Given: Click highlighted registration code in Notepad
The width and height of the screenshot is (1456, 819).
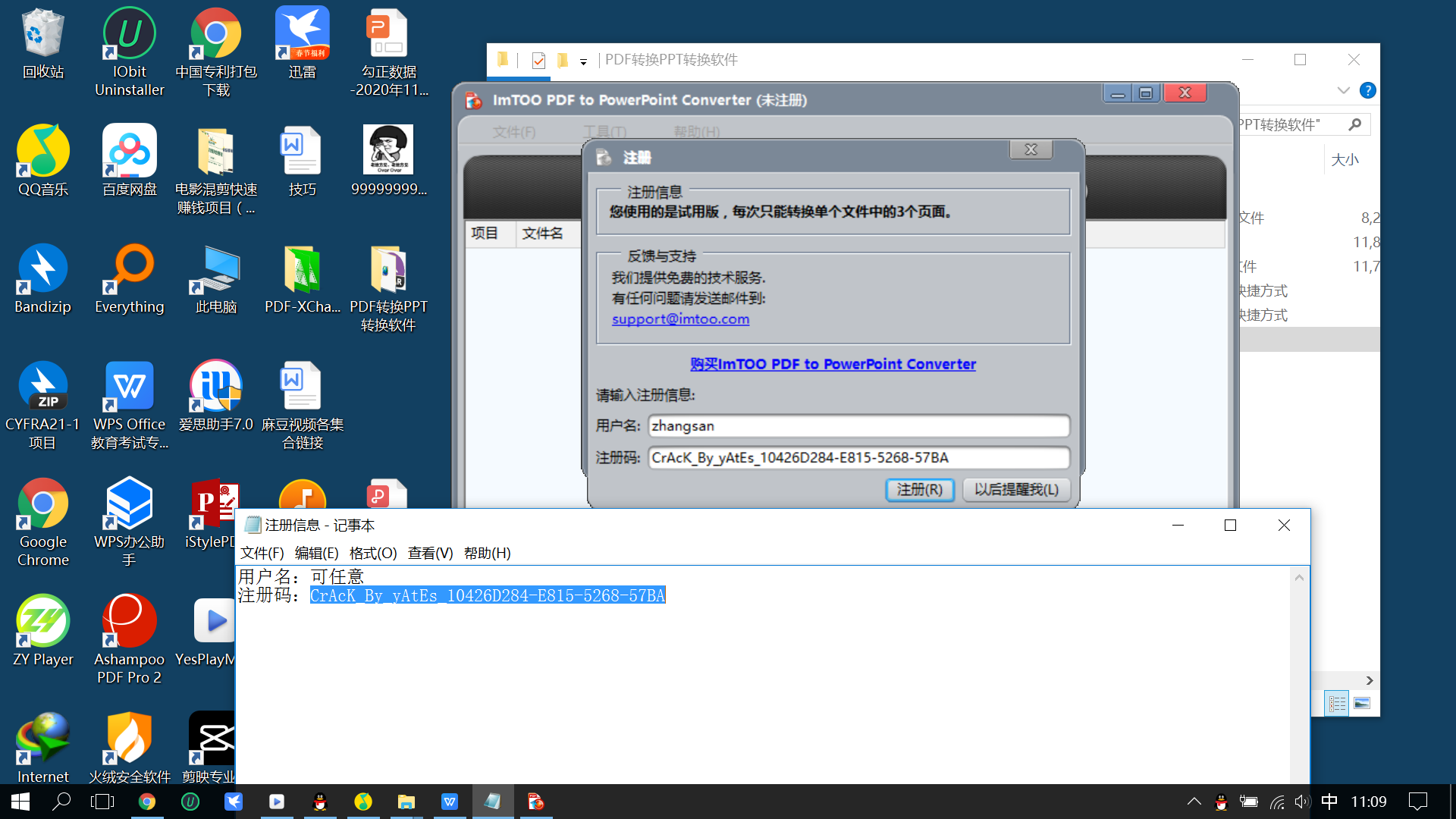Looking at the screenshot, I should pyautogui.click(x=488, y=595).
